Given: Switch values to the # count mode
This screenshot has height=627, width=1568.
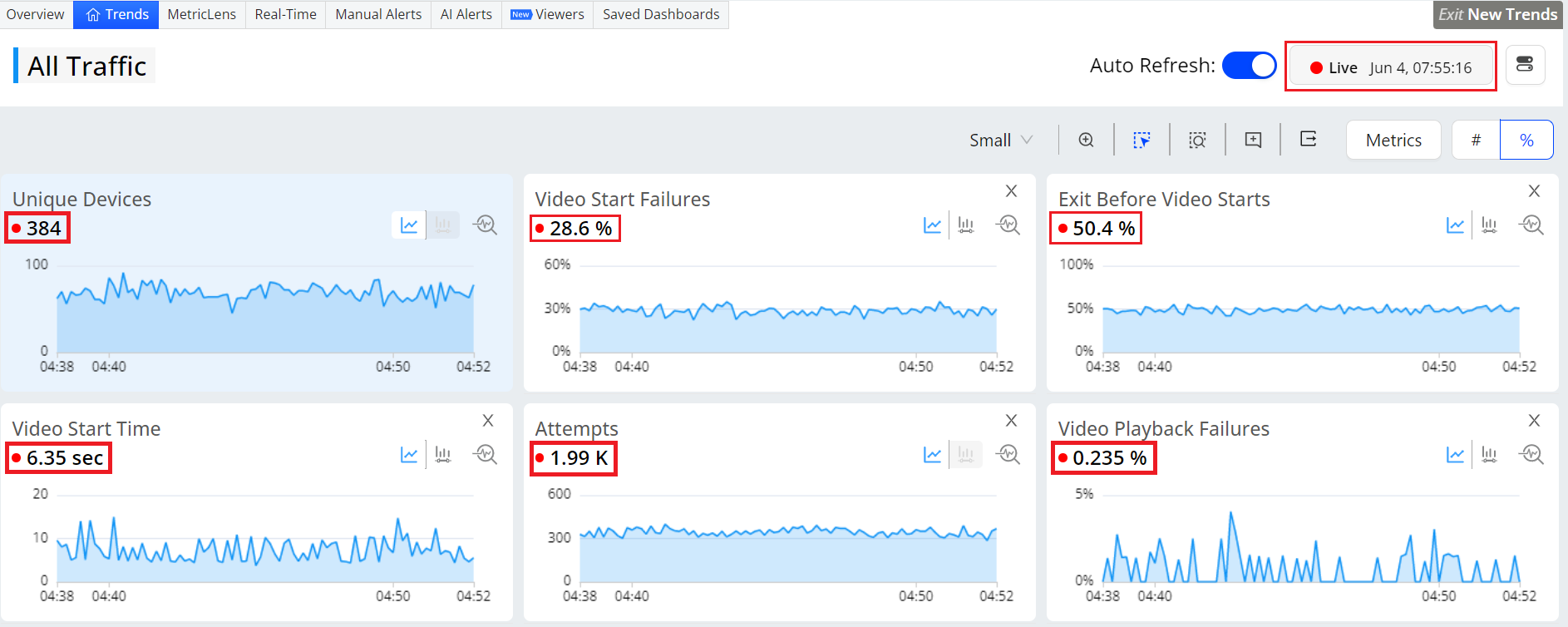Looking at the screenshot, I should click(x=1476, y=140).
